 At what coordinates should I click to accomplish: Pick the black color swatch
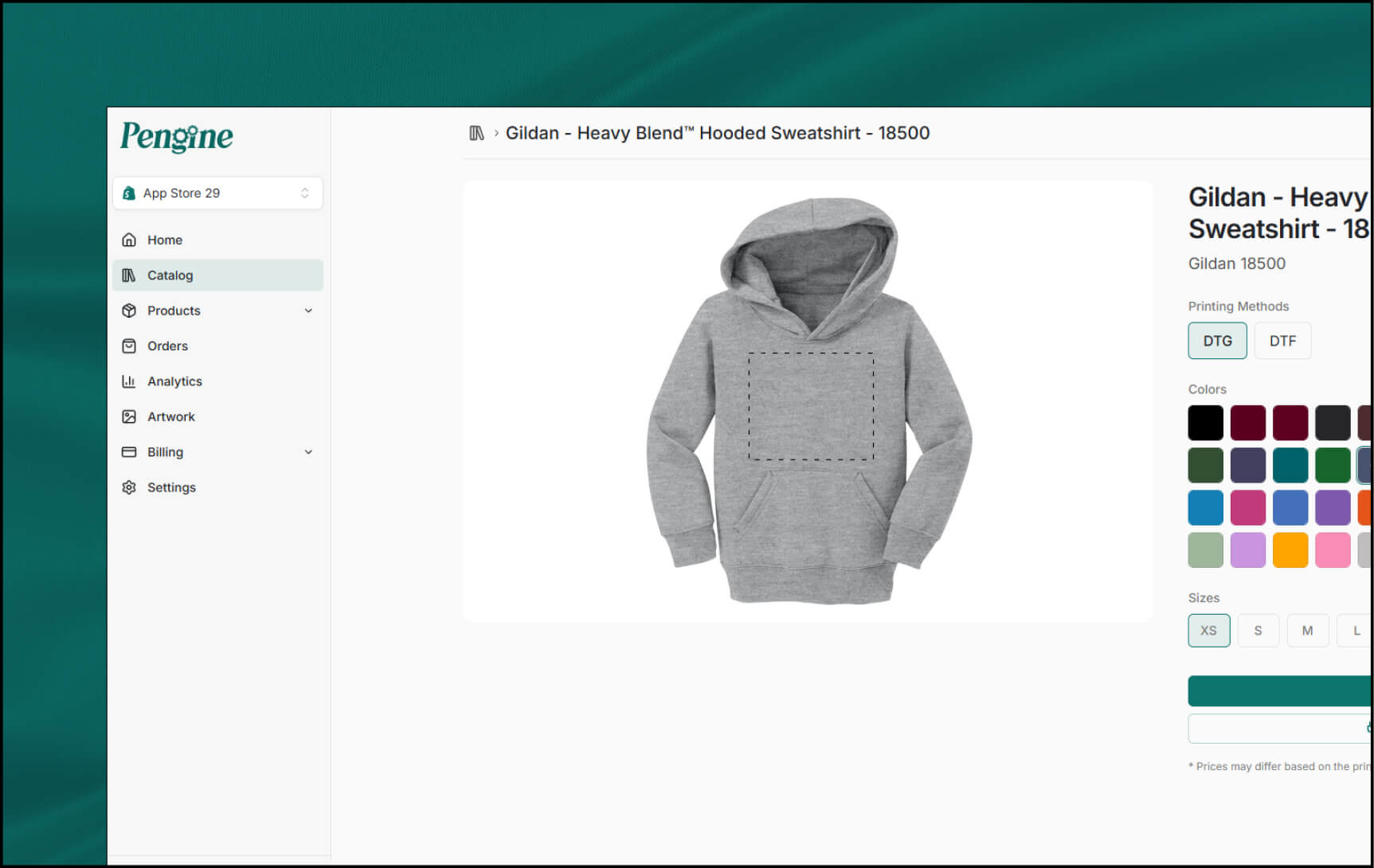[1205, 422]
